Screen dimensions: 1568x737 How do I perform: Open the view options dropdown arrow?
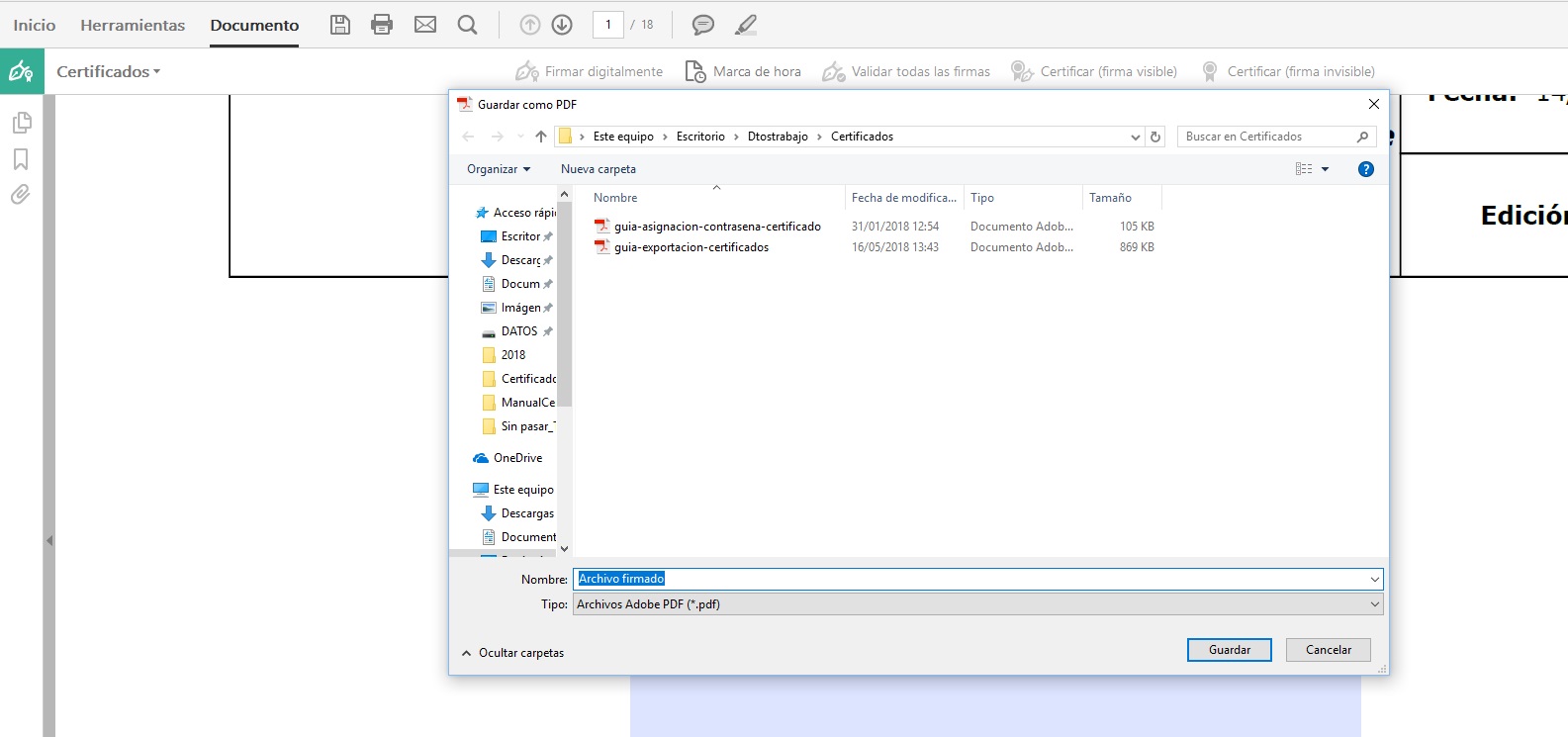click(1326, 169)
